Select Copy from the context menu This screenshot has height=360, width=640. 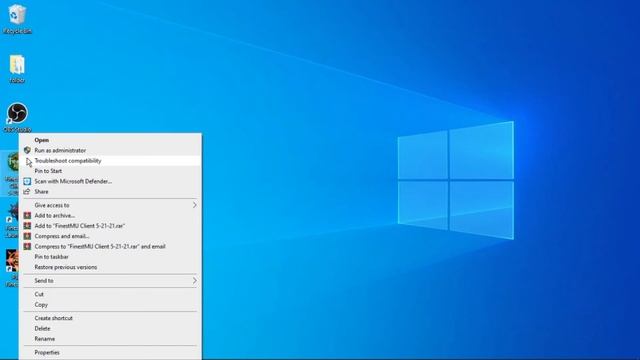pos(110,304)
